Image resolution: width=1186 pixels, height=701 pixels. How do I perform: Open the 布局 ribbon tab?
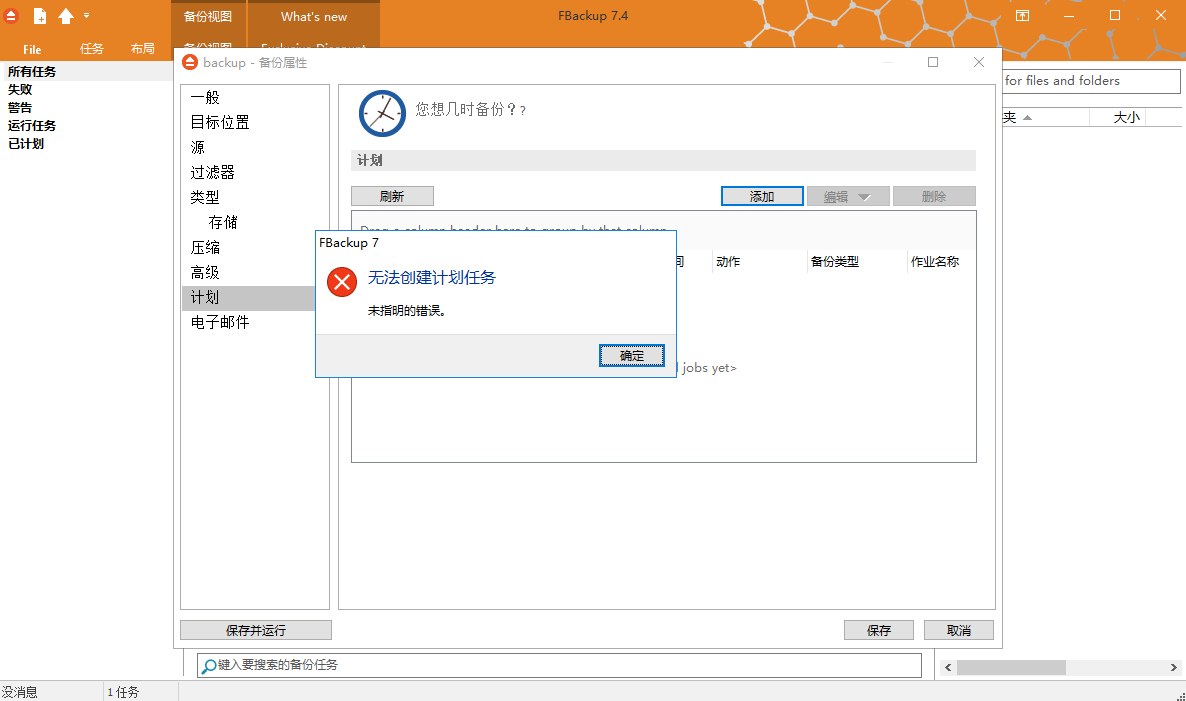click(142, 49)
